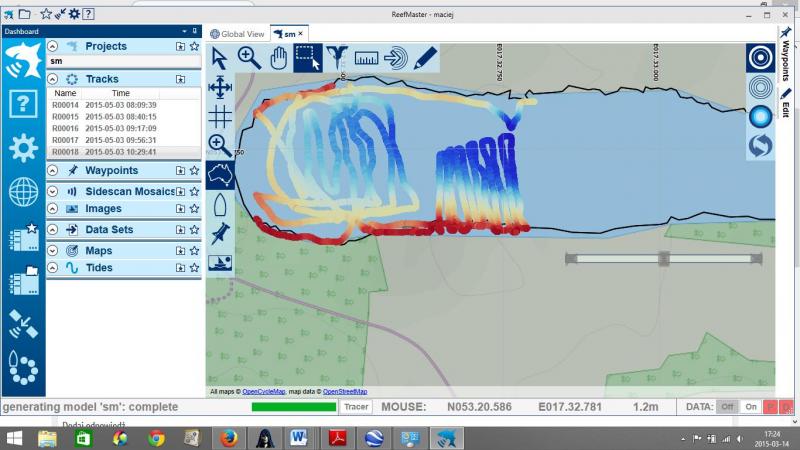
Task: Click the globe icon in sidebar
Action: 23,192
